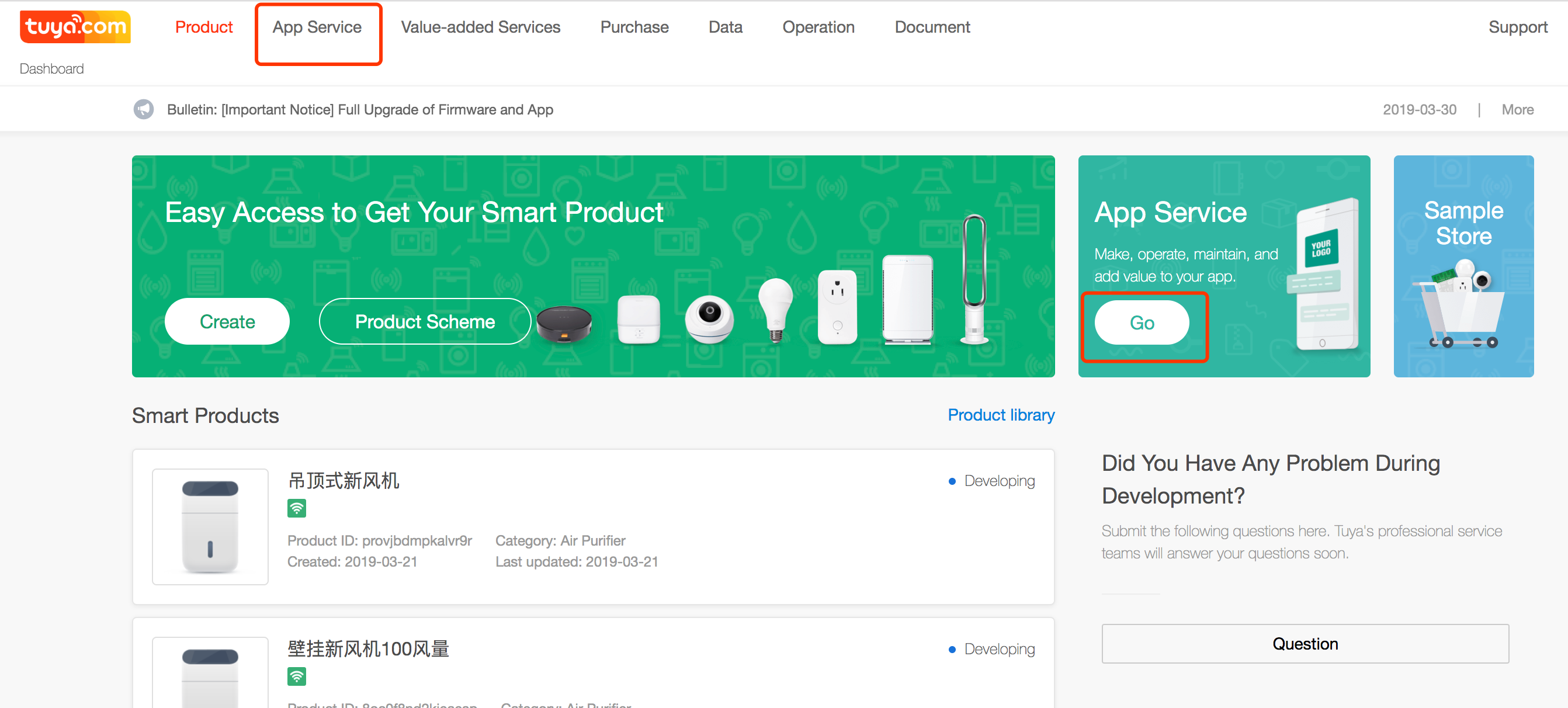
Task: Click the Last updated: 2019-03-21 text
Action: tap(577, 561)
